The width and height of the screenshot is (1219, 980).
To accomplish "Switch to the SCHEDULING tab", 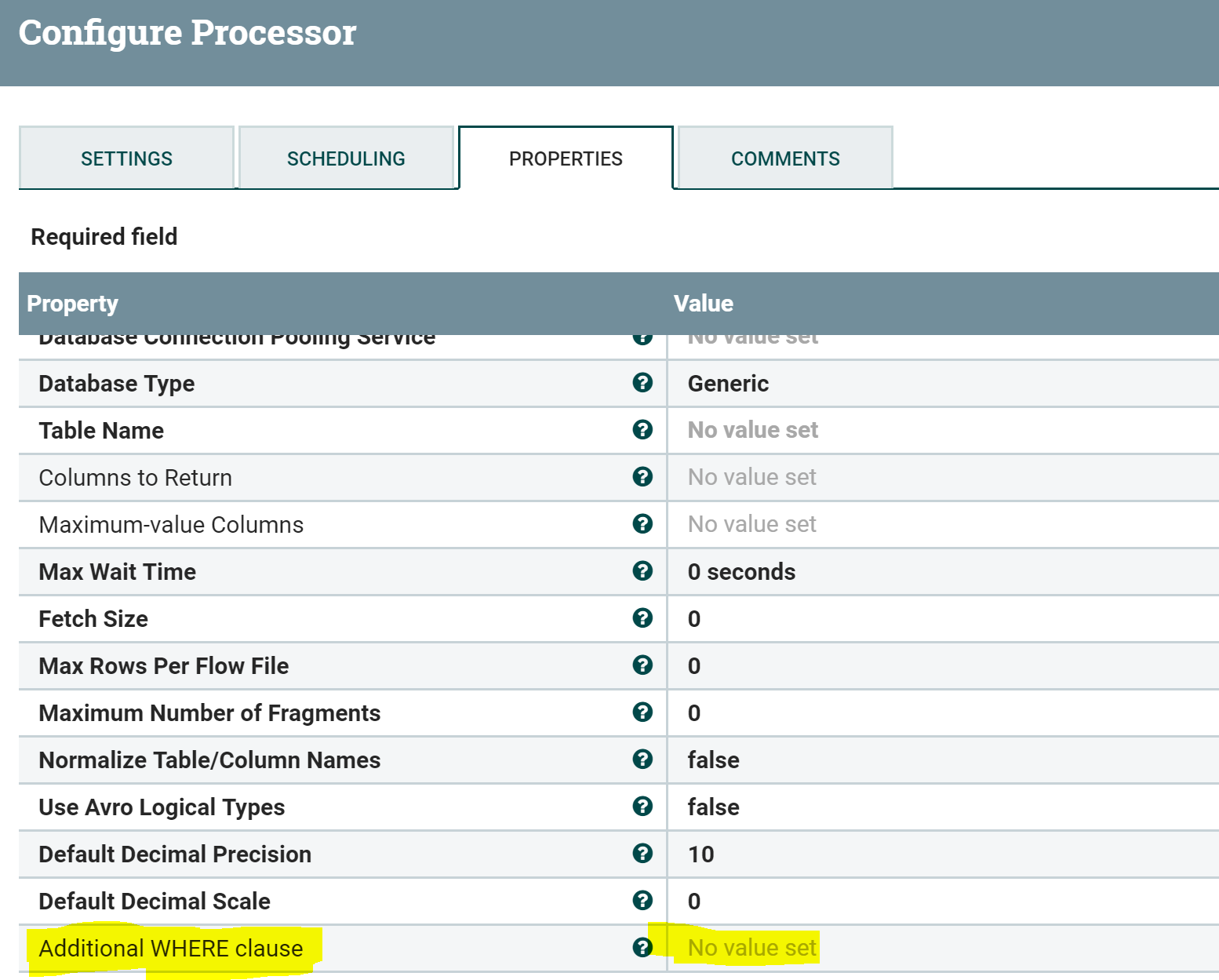I will pyautogui.click(x=346, y=158).
